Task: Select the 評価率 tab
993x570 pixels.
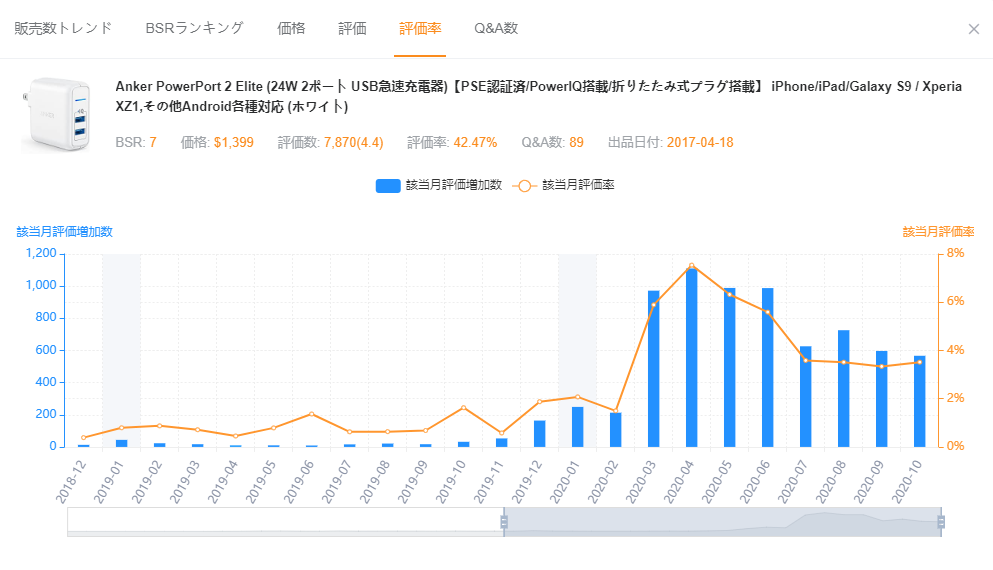Action: point(420,28)
